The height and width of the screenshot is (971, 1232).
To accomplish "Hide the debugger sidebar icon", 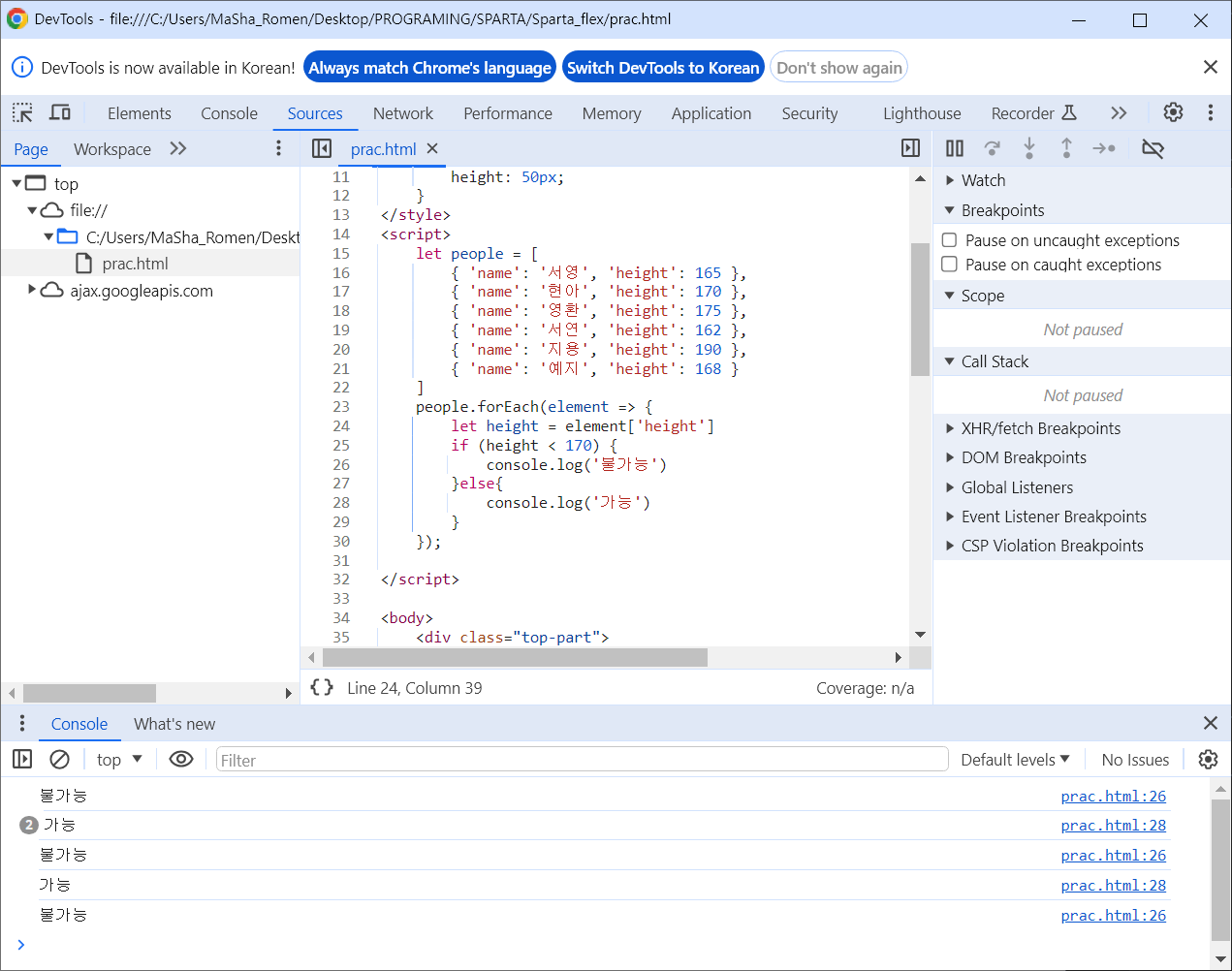I will point(910,148).
